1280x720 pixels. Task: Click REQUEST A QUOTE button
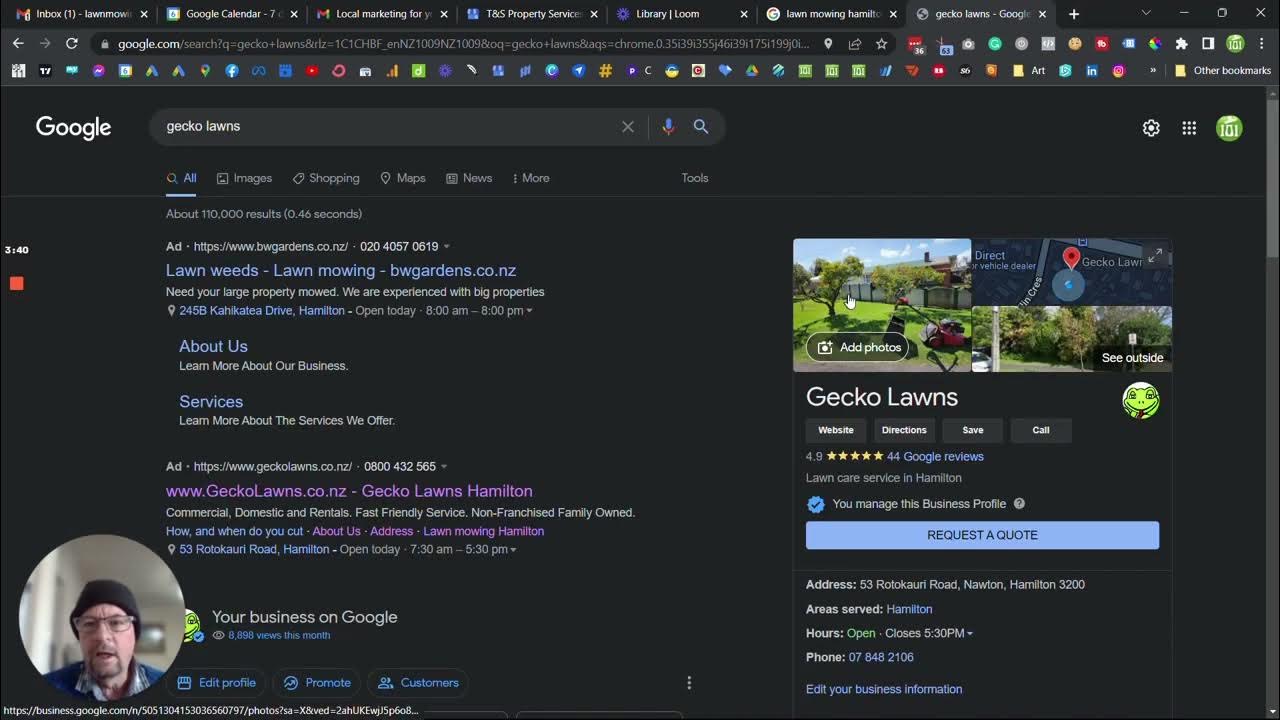pos(982,535)
